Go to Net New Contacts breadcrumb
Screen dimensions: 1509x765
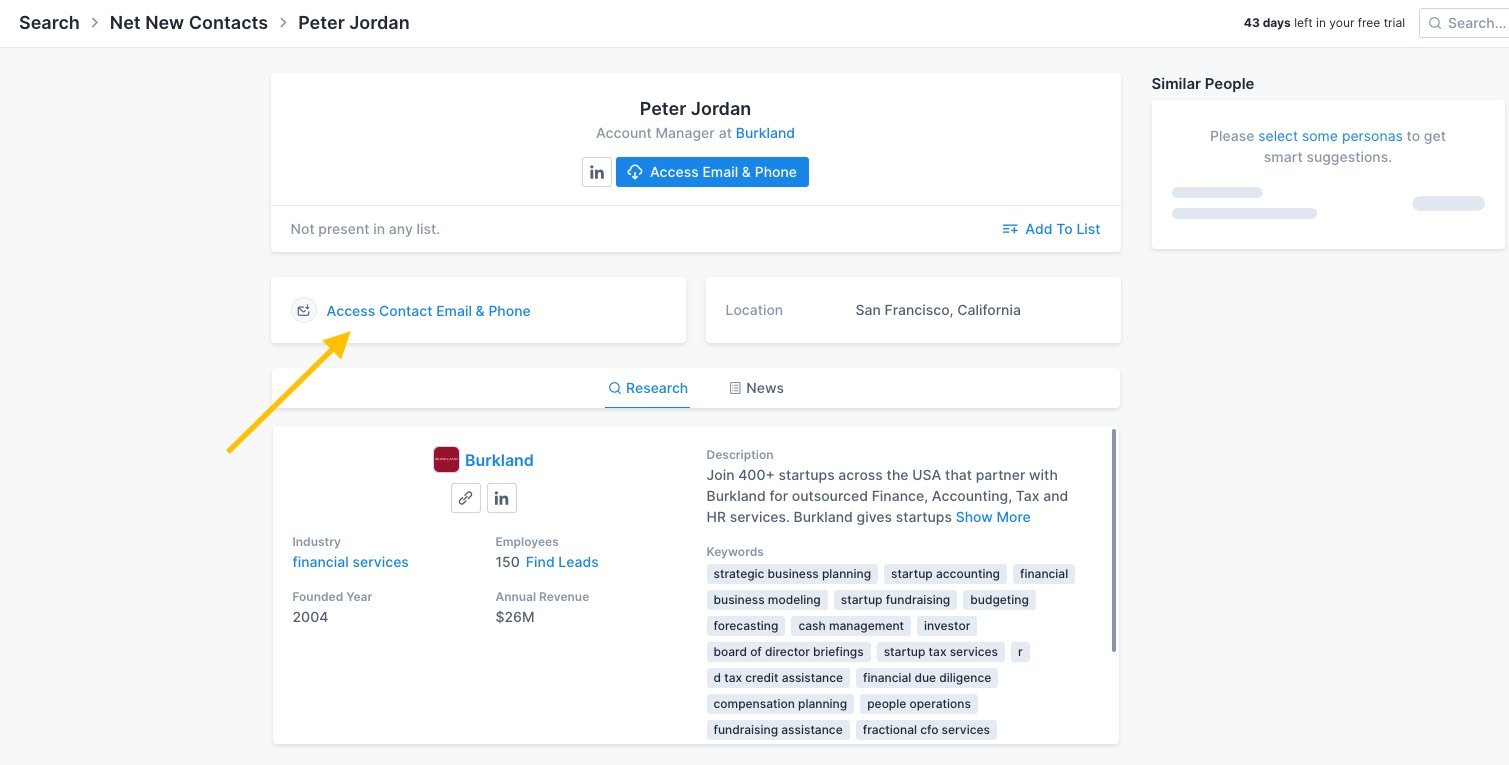point(189,23)
